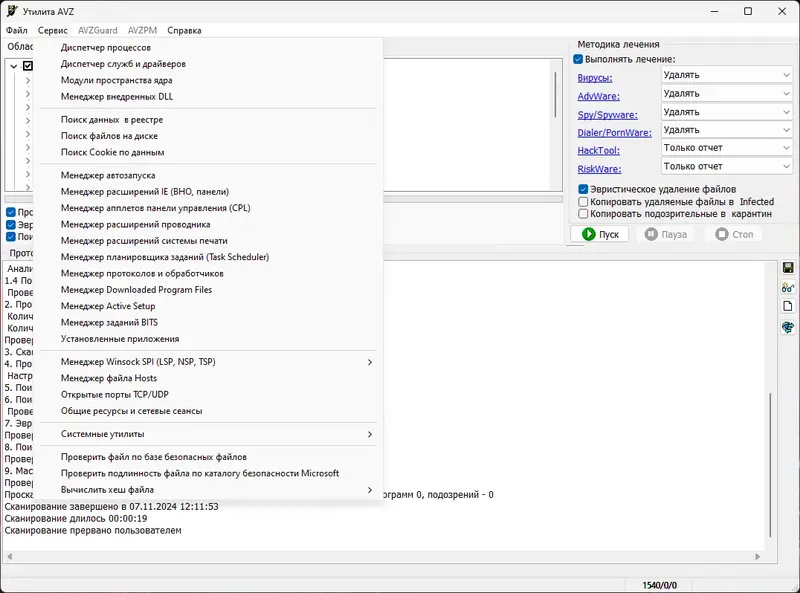Click the green Пуск play icon

(589, 234)
